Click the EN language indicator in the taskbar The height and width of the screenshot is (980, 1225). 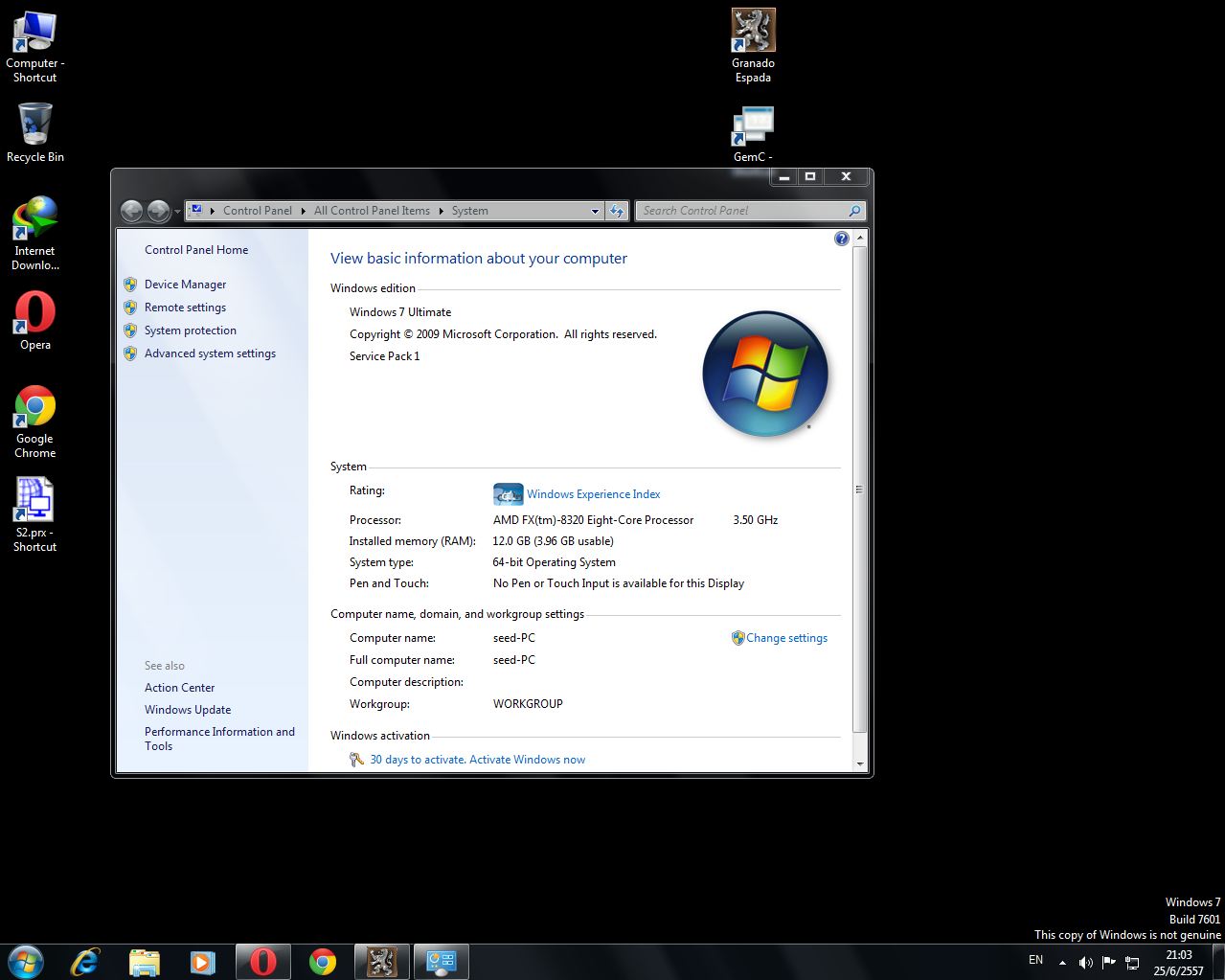point(1035,960)
